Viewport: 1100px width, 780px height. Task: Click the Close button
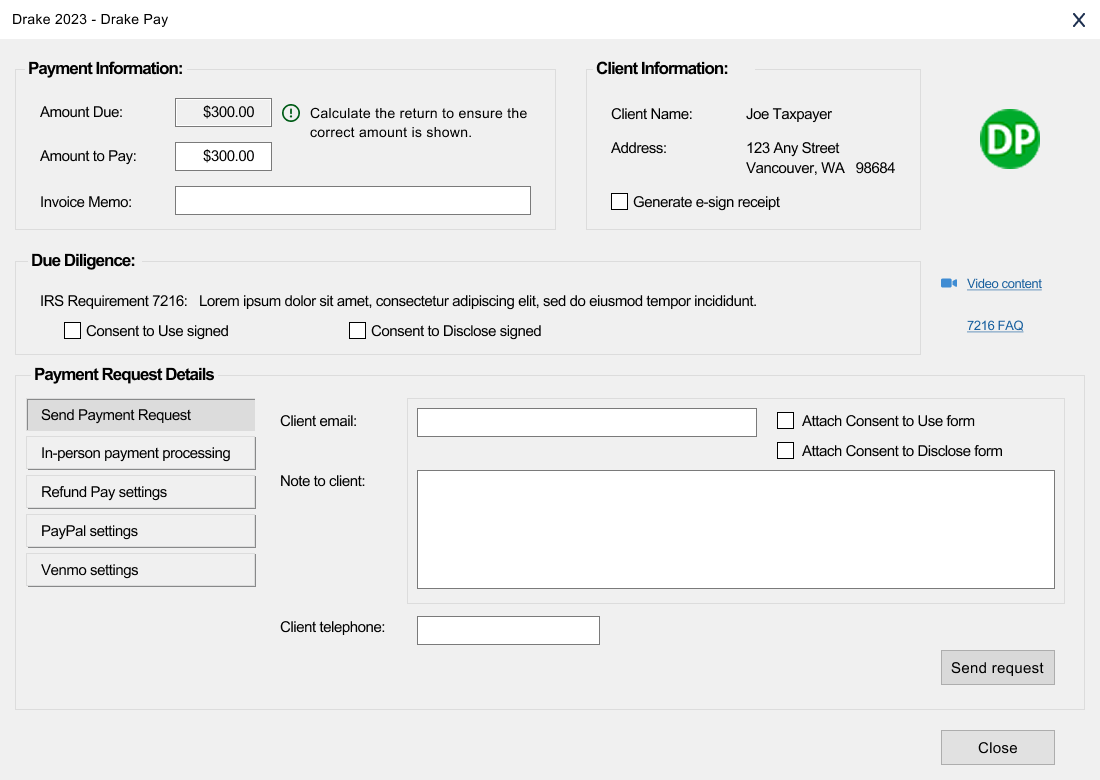pos(997,748)
